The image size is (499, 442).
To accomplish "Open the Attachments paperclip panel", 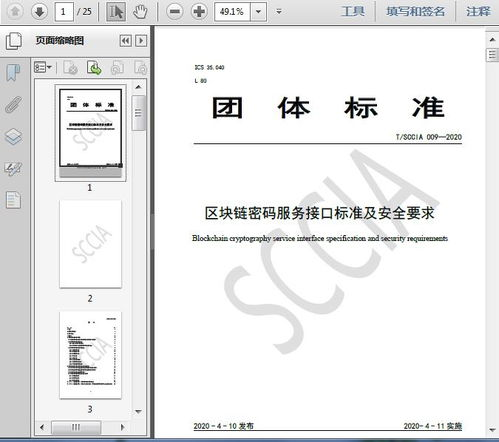I will pyautogui.click(x=14, y=105).
